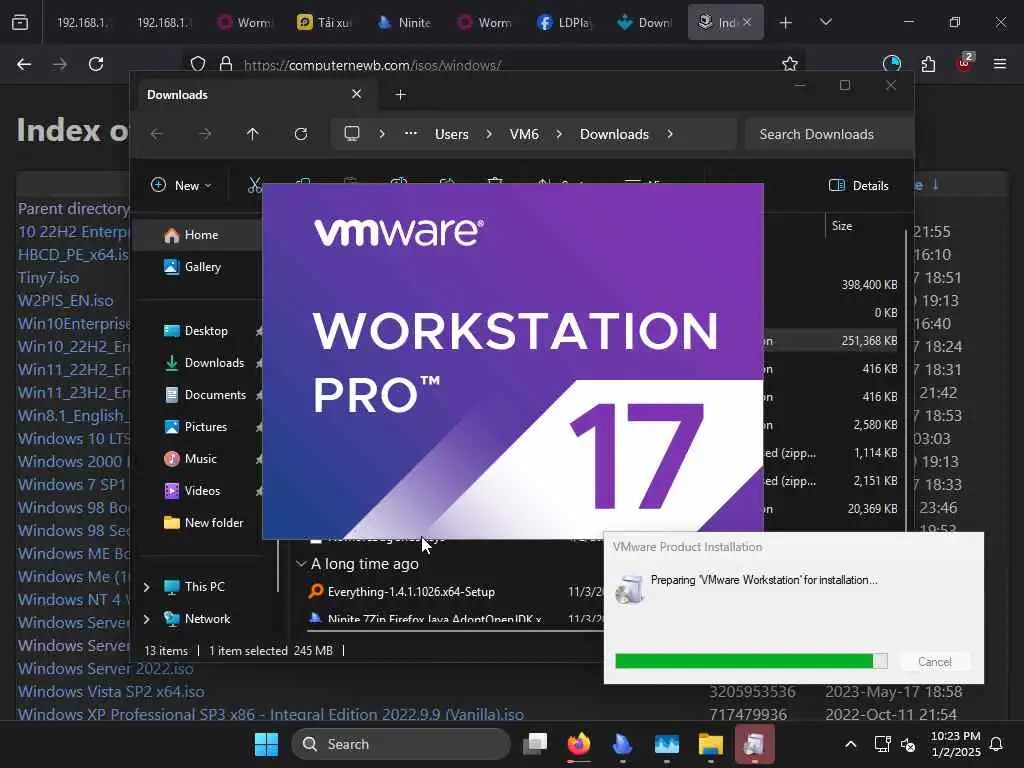Screen dimensions: 1024x768
Task: Click Explorer Up arrow button
Action: pos(253,134)
